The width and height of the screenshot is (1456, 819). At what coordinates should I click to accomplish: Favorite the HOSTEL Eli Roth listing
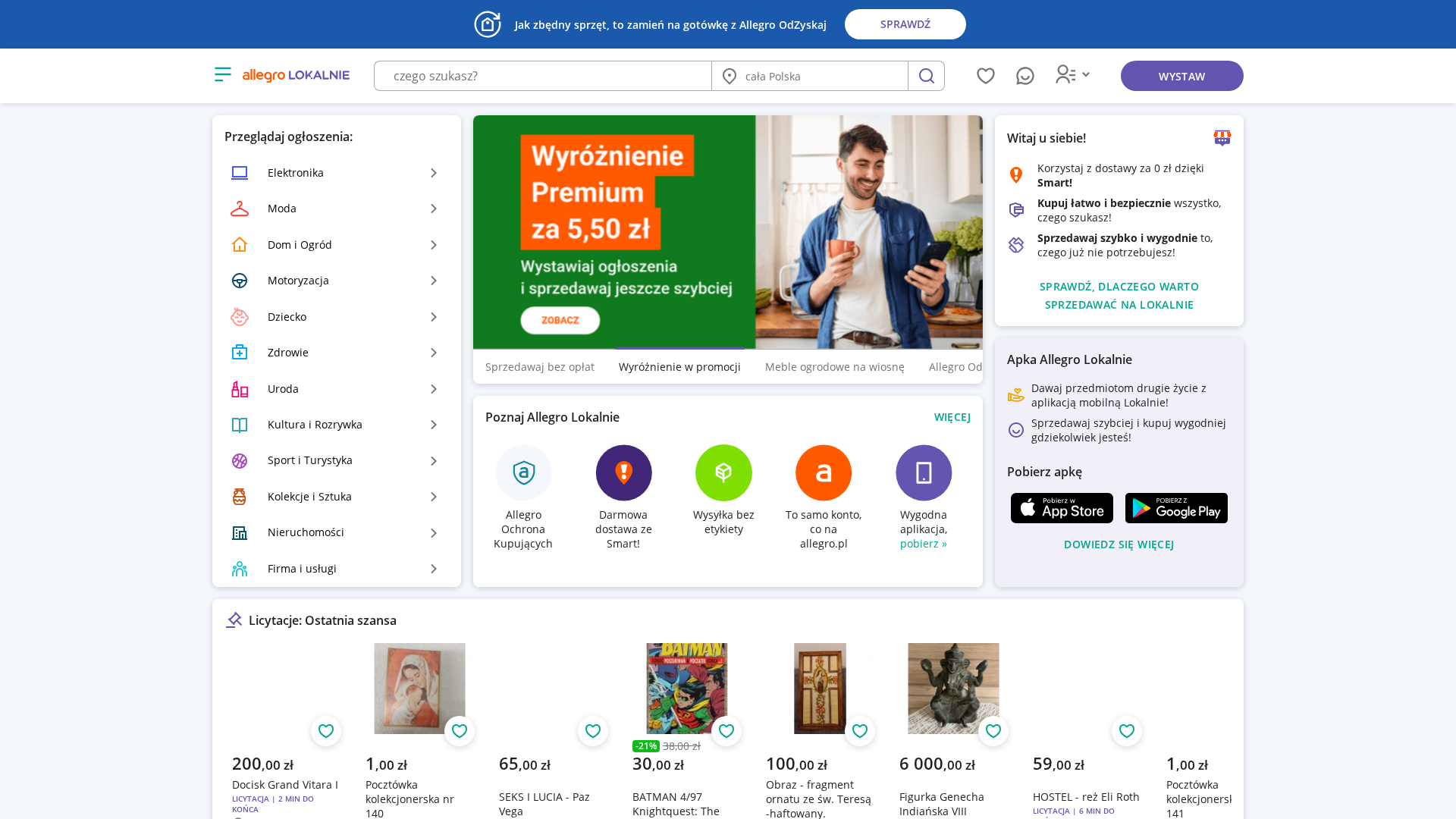1127,731
